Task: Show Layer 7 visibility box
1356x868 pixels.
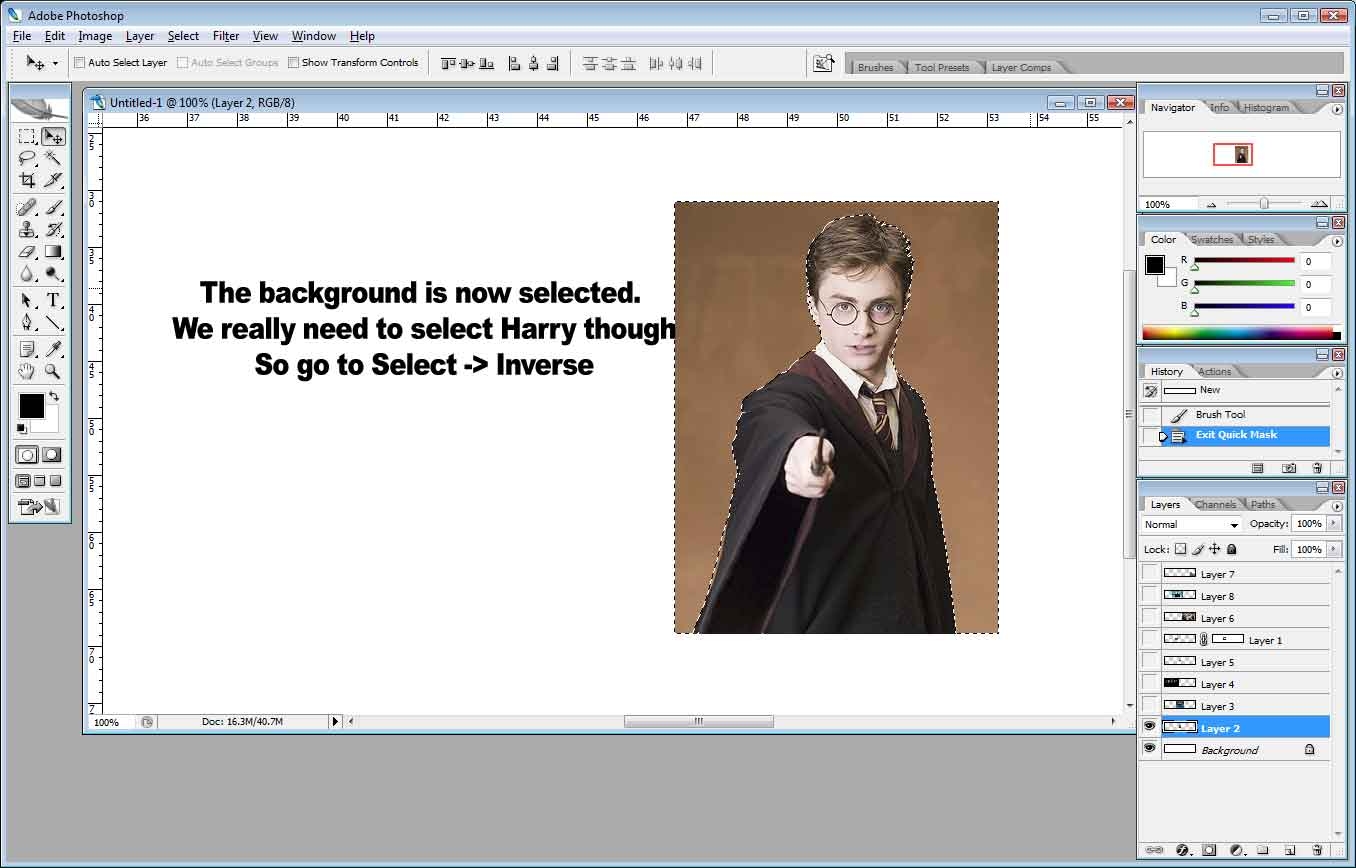Action: (x=1150, y=573)
